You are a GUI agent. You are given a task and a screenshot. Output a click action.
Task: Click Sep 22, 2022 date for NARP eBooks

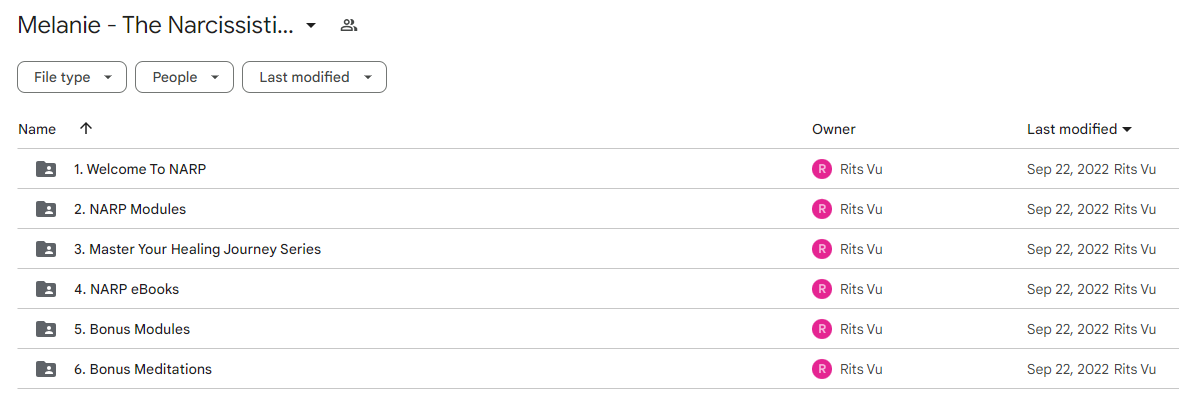1068,289
